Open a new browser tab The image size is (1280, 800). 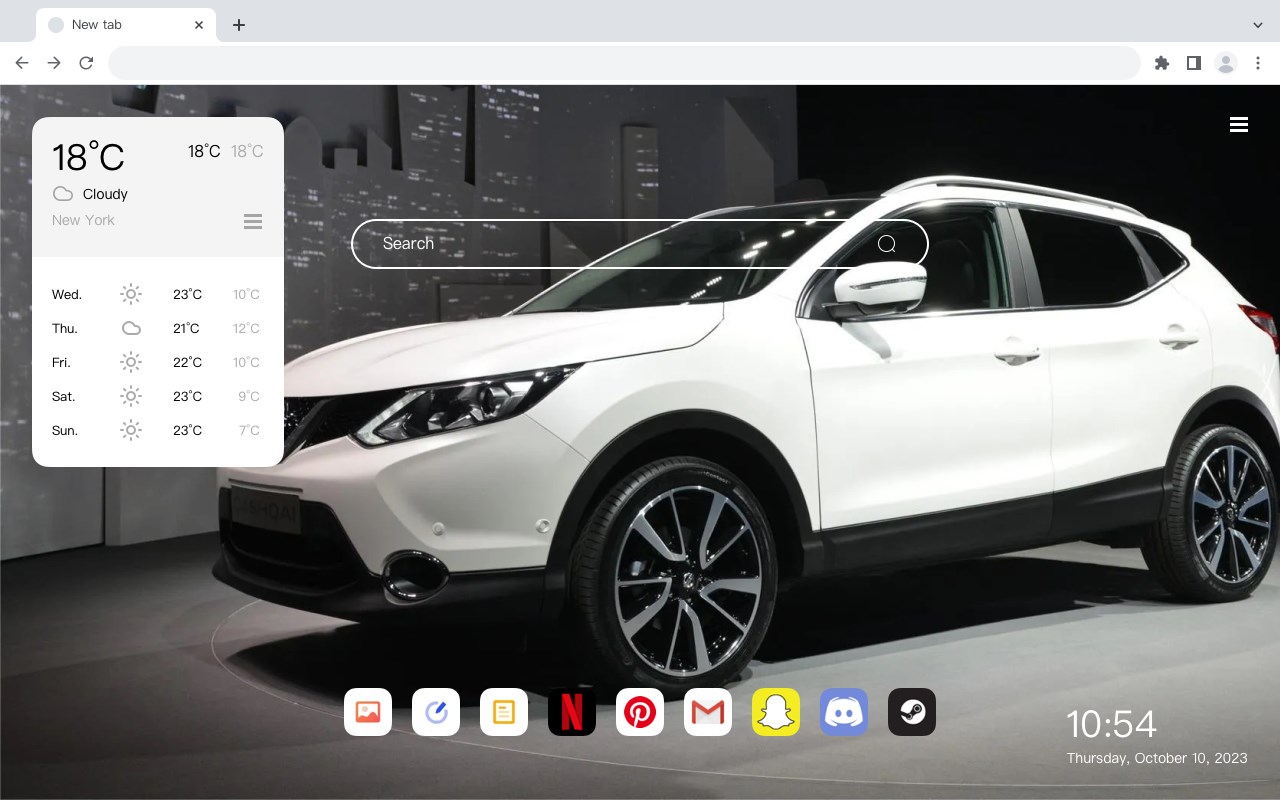238,25
